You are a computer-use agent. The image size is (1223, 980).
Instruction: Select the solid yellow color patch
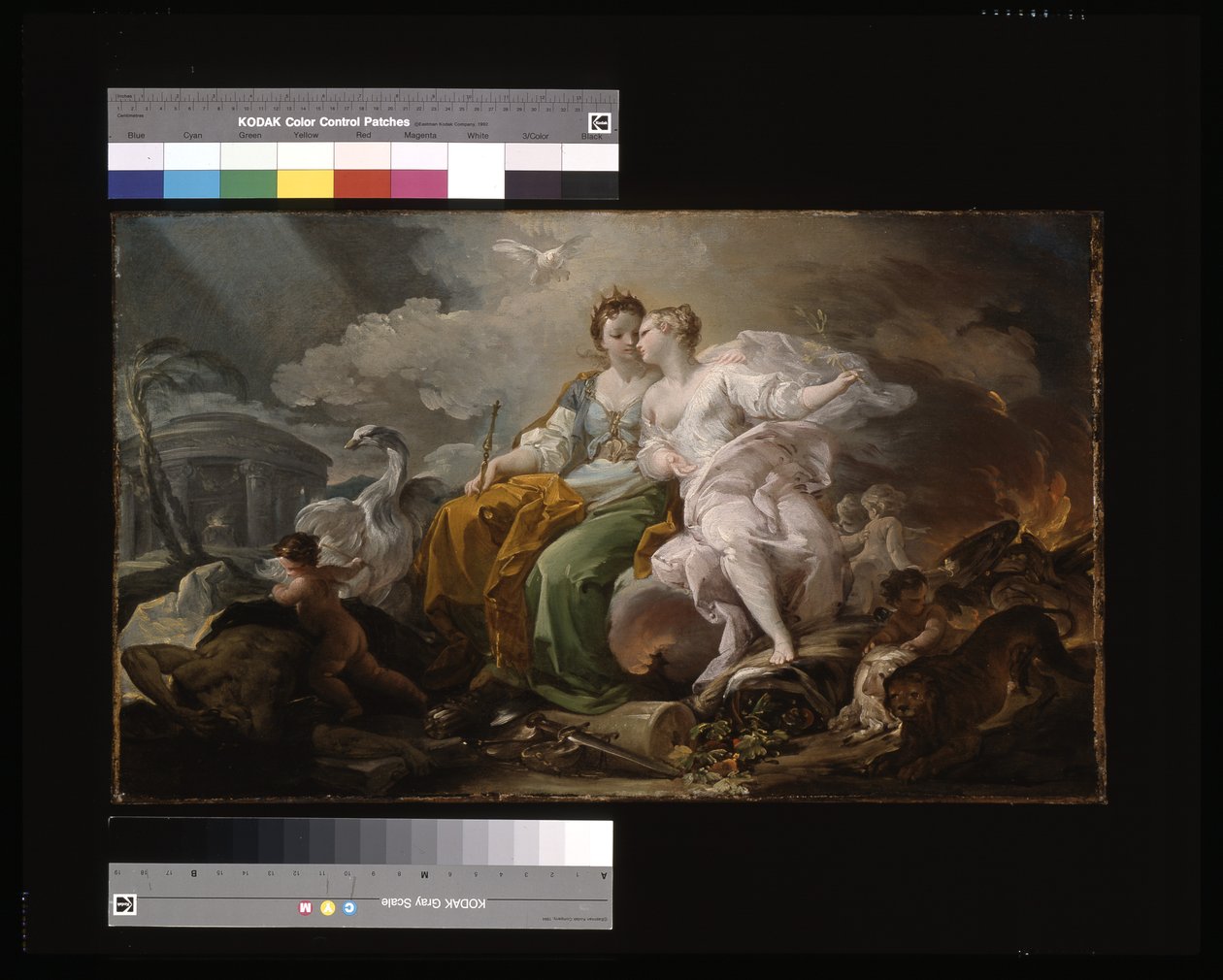306,184
